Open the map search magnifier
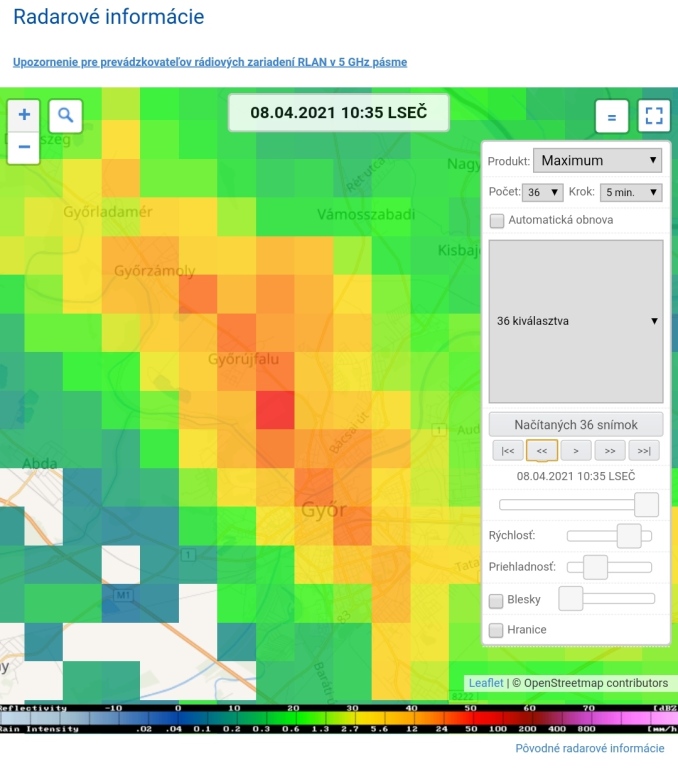678x768 pixels. click(65, 115)
